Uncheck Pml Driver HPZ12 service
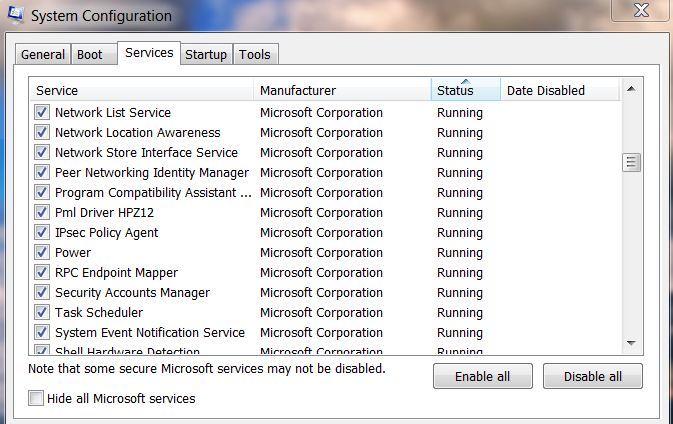Screen dimensions: 673x424 pos(42,213)
